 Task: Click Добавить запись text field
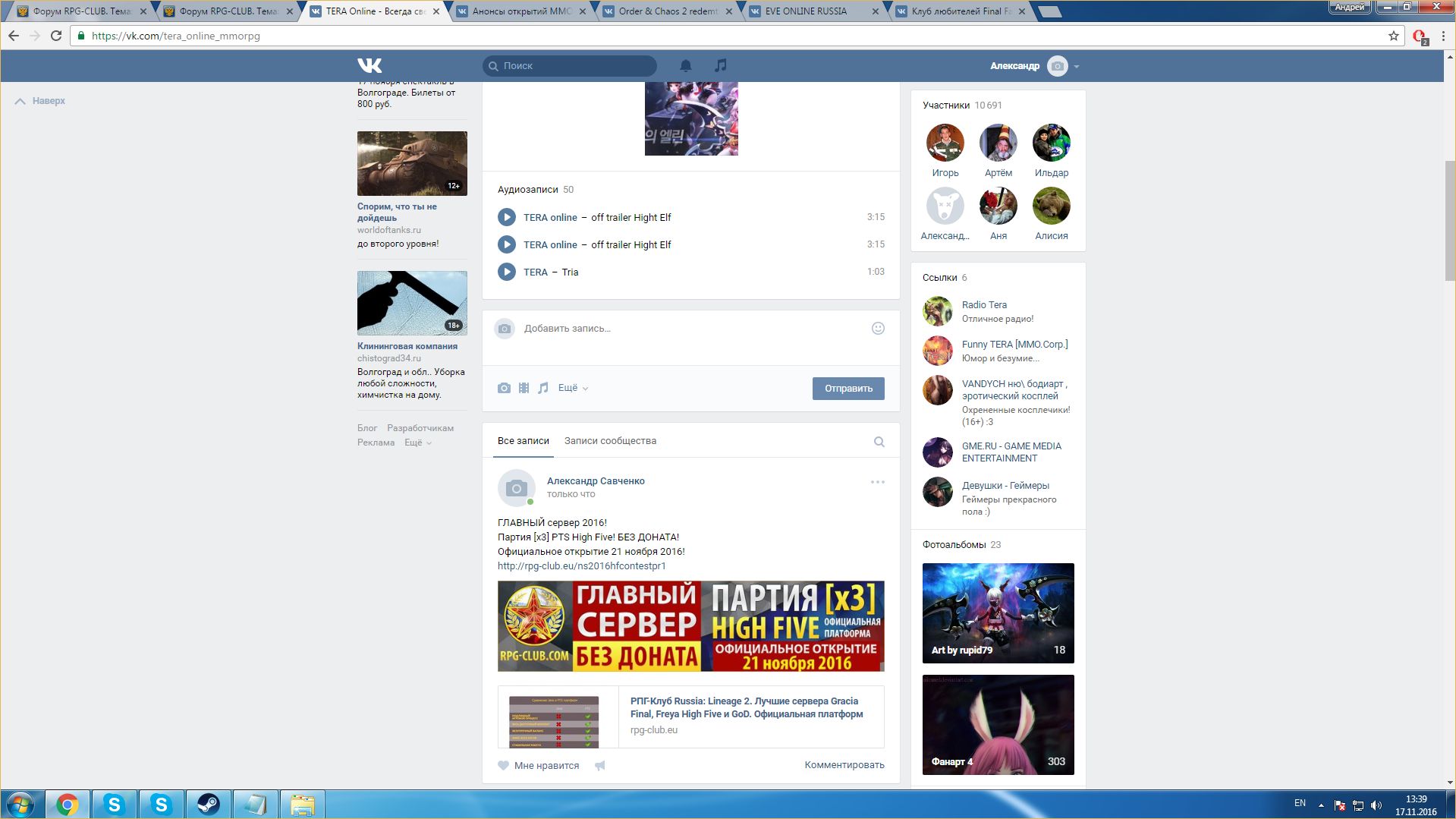click(x=690, y=329)
